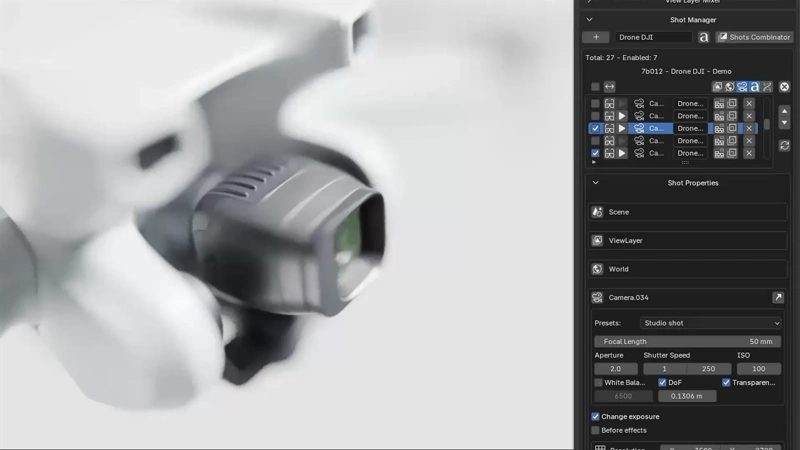Click the Camera.034 label
This screenshot has height=450, width=800.
629,297
